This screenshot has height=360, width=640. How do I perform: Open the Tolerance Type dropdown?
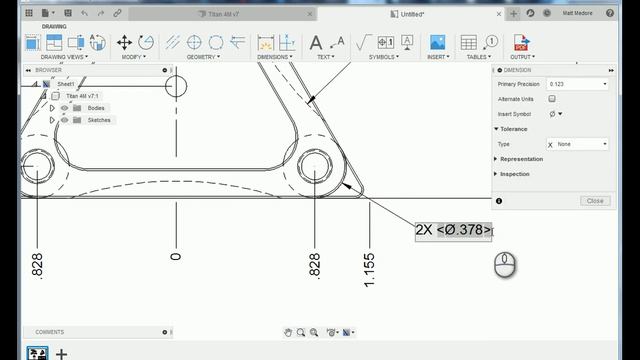coord(577,144)
